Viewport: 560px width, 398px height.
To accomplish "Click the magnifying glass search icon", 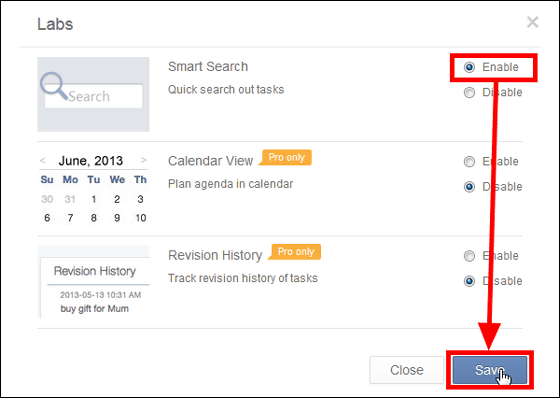I will pyautogui.click(x=54, y=86).
